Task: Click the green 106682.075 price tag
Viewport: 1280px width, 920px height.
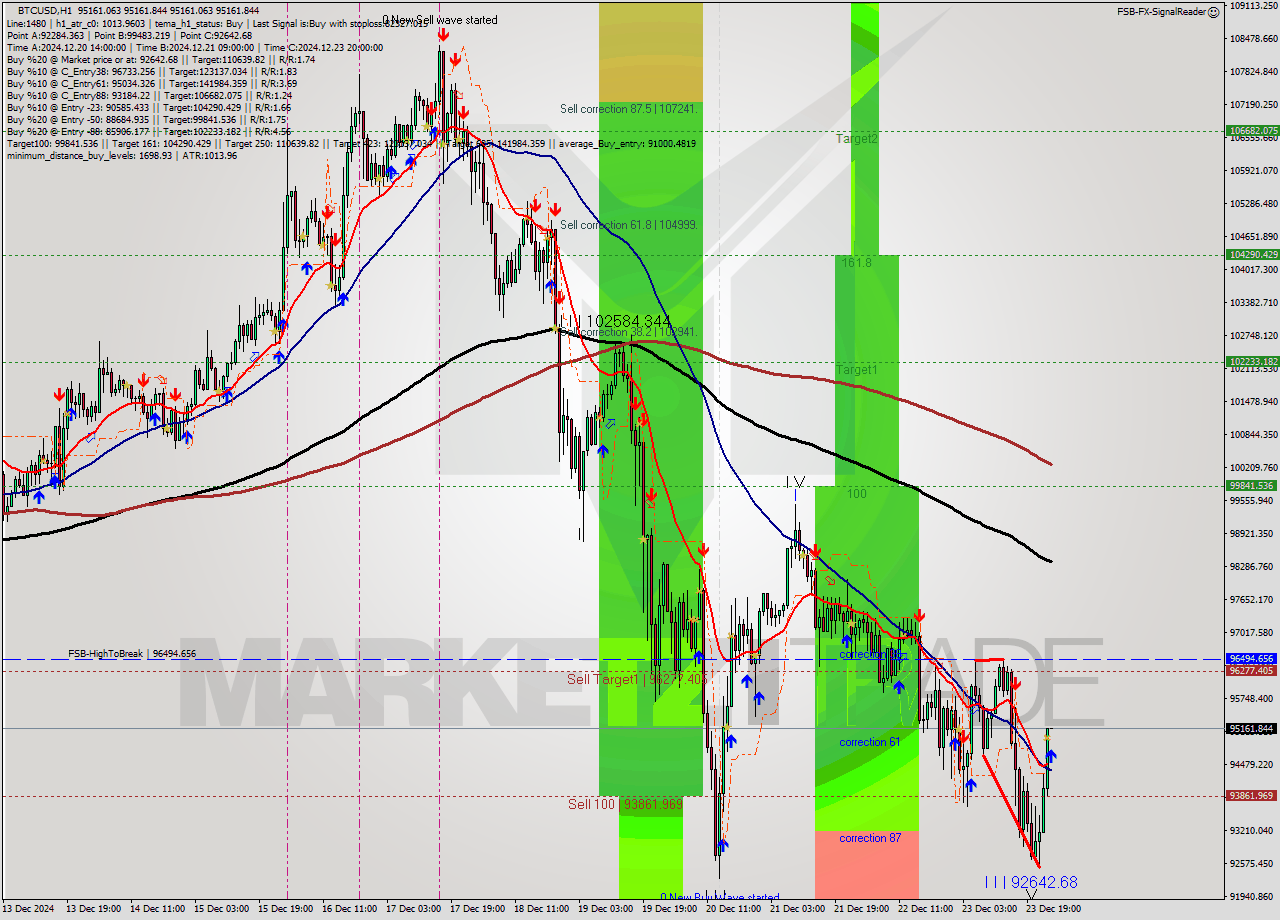Action: [x=1251, y=131]
